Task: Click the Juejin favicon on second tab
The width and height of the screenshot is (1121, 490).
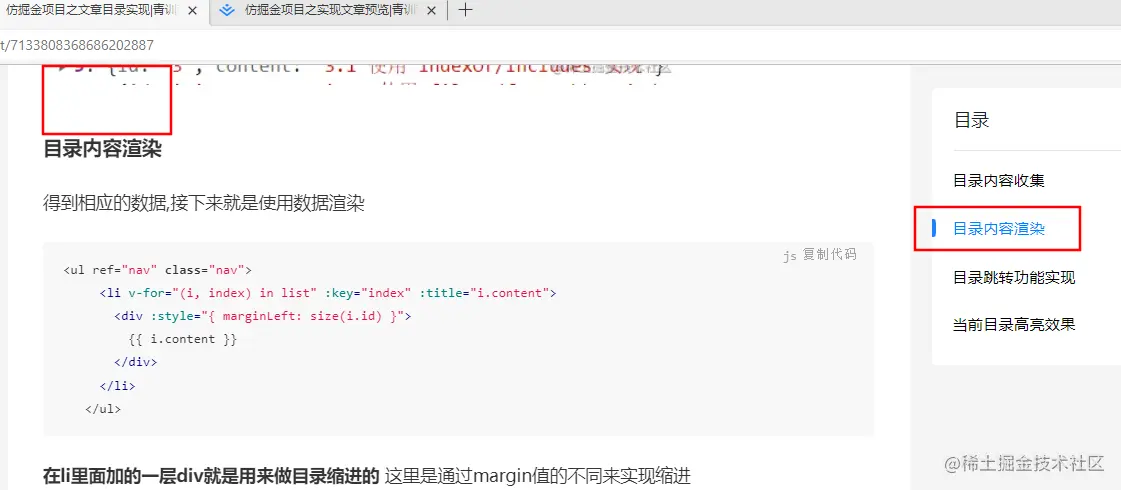Action: pos(227,10)
